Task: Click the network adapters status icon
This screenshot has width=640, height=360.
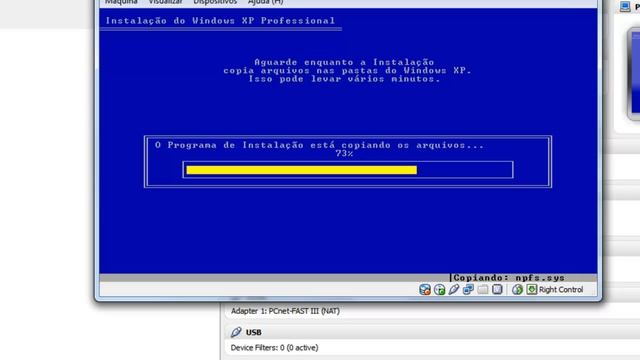Action: tap(468, 289)
